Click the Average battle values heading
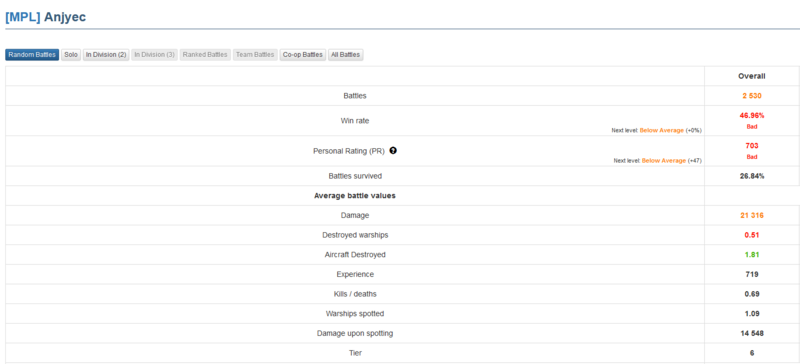The height and width of the screenshot is (364, 800). (355, 196)
